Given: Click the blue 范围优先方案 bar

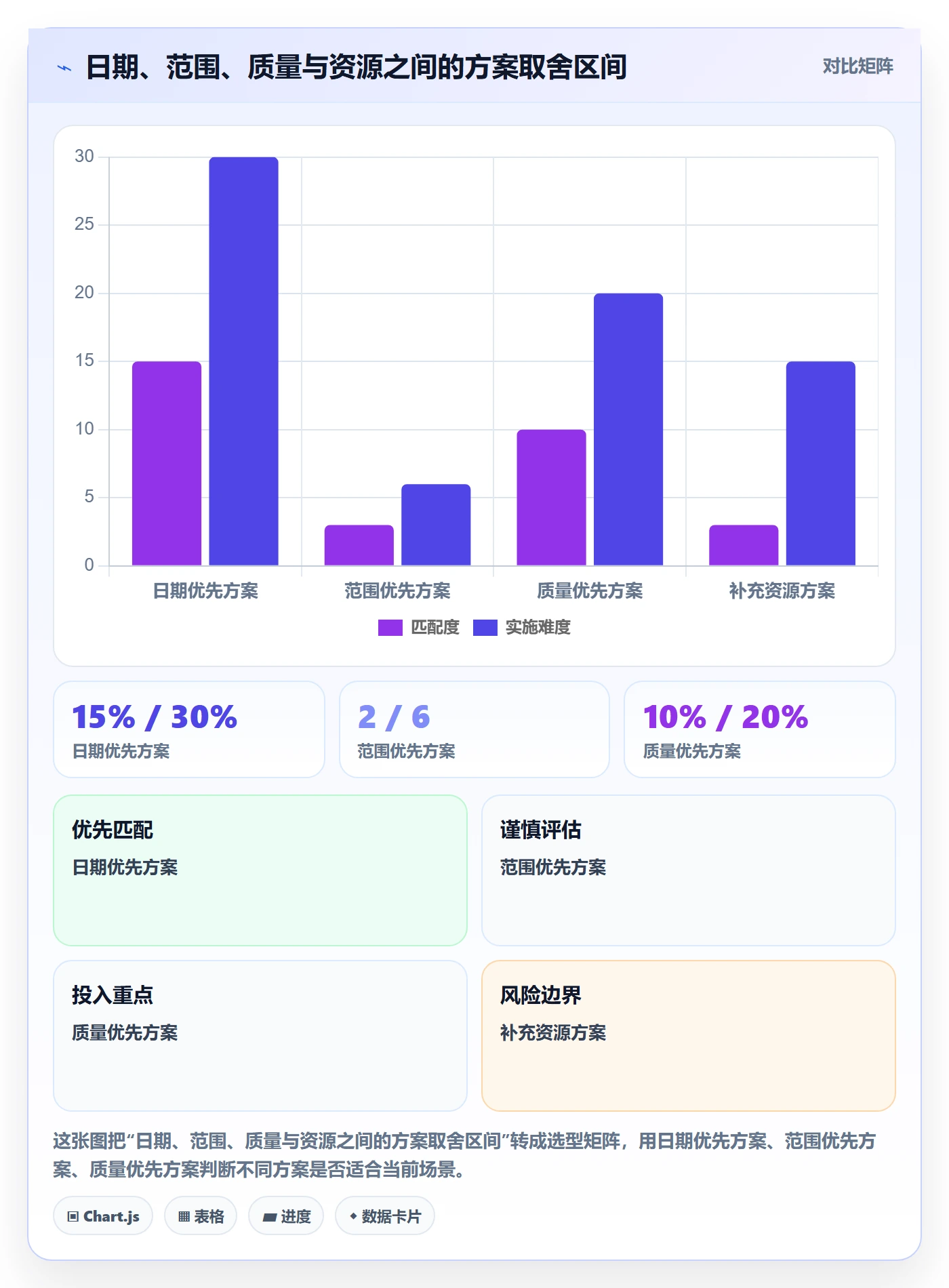Looking at the screenshot, I should click(x=436, y=525).
